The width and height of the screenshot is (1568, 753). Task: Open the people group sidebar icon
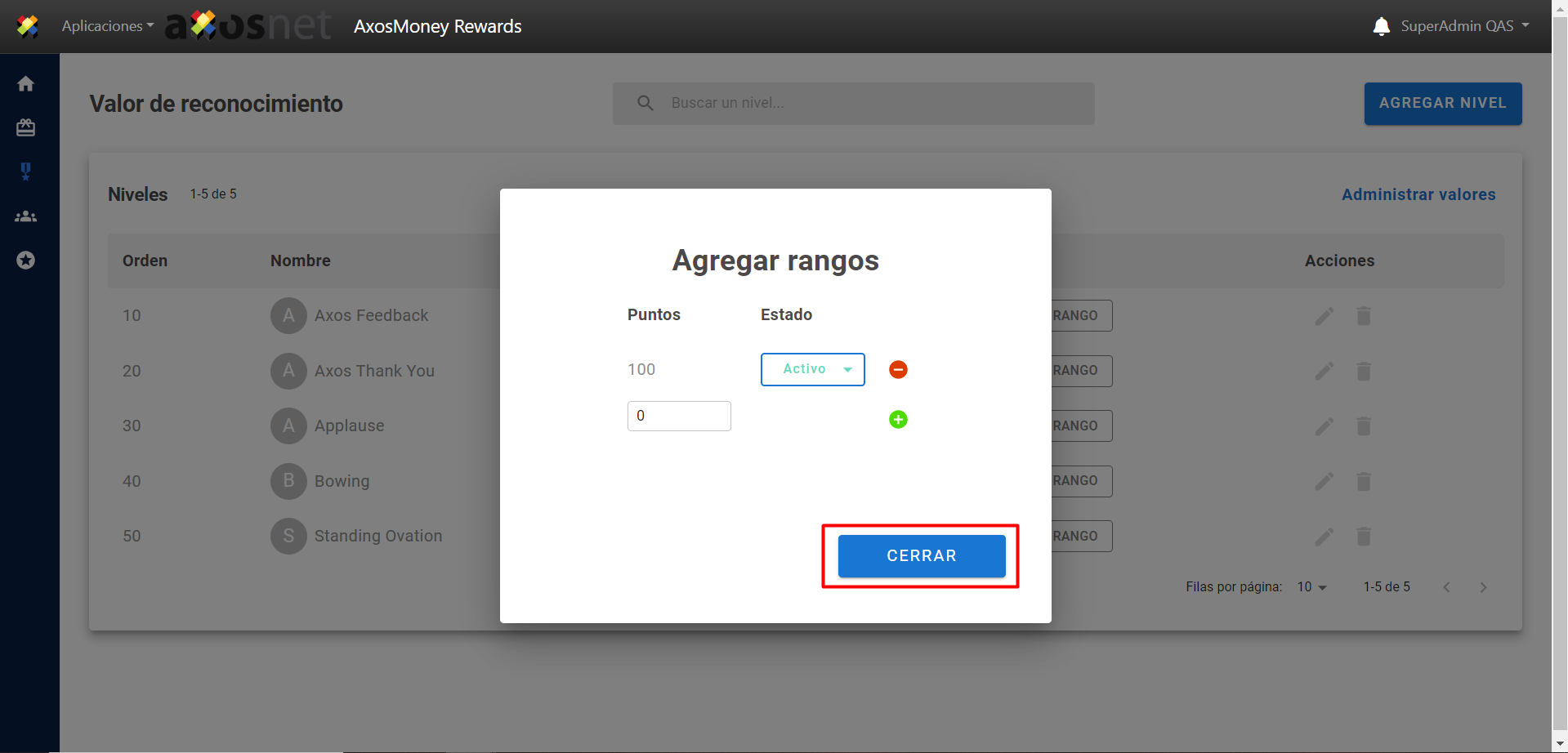point(26,216)
